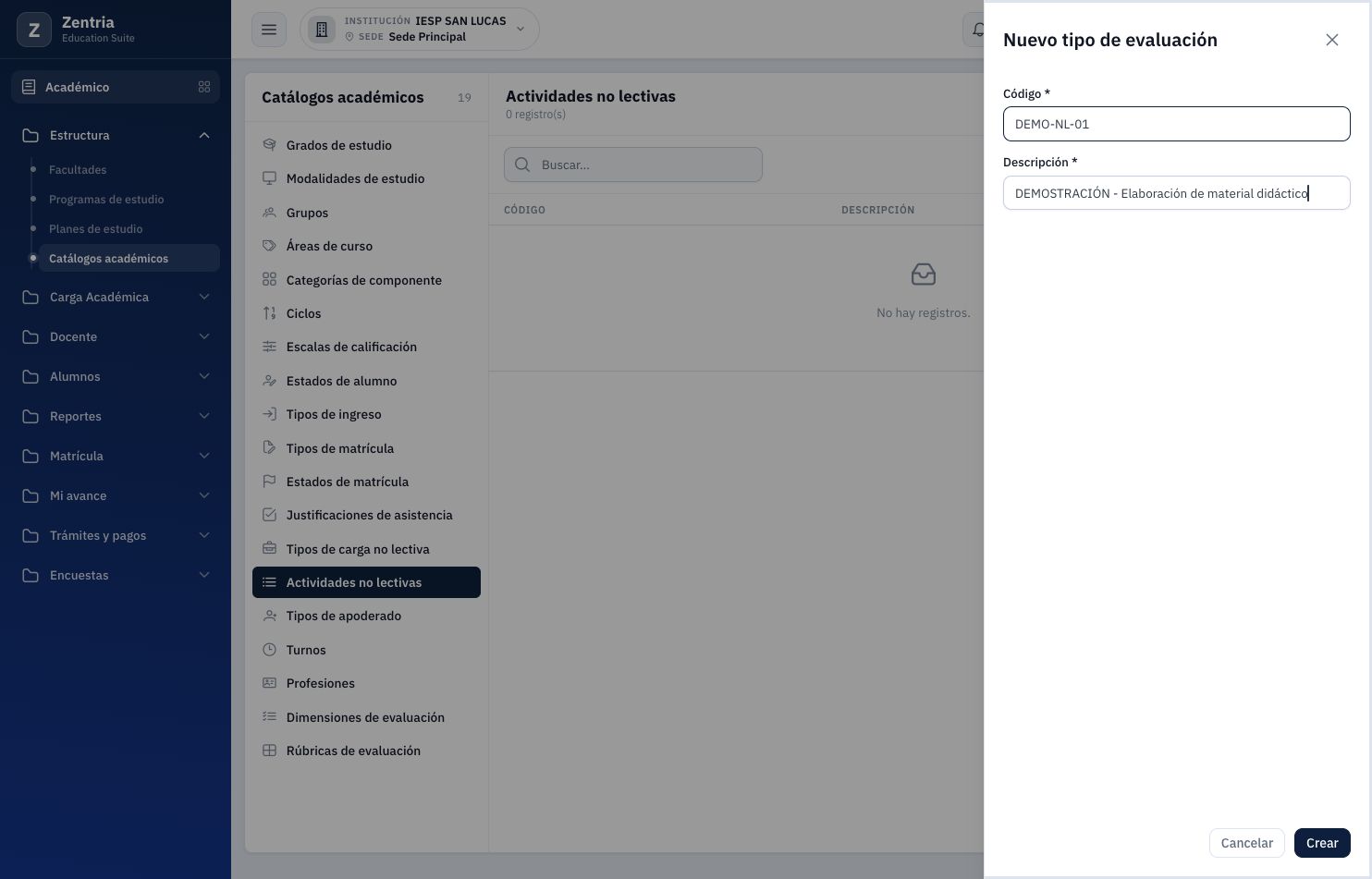Image resolution: width=1372 pixels, height=879 pixels.
Task: Click the Ciclos sort arrows icon
Action: point(269,313)
